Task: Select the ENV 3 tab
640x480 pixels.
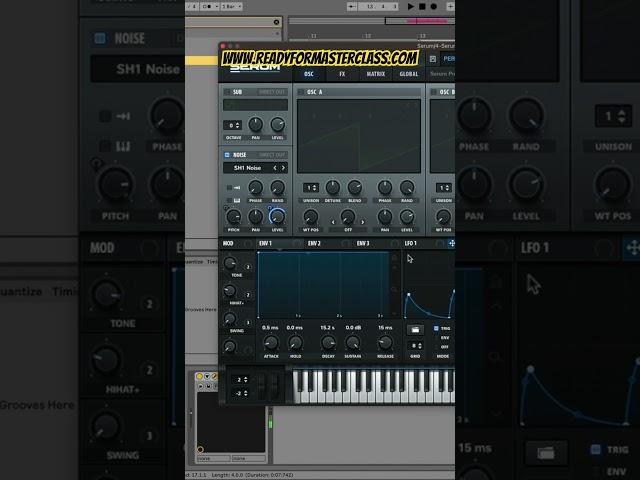Action: (x=363, y=243)
